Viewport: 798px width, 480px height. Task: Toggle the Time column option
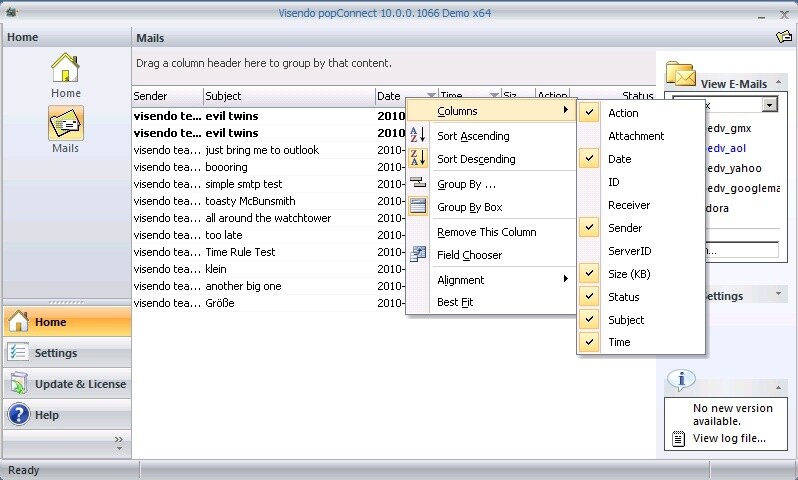click(x=589, y=342)
